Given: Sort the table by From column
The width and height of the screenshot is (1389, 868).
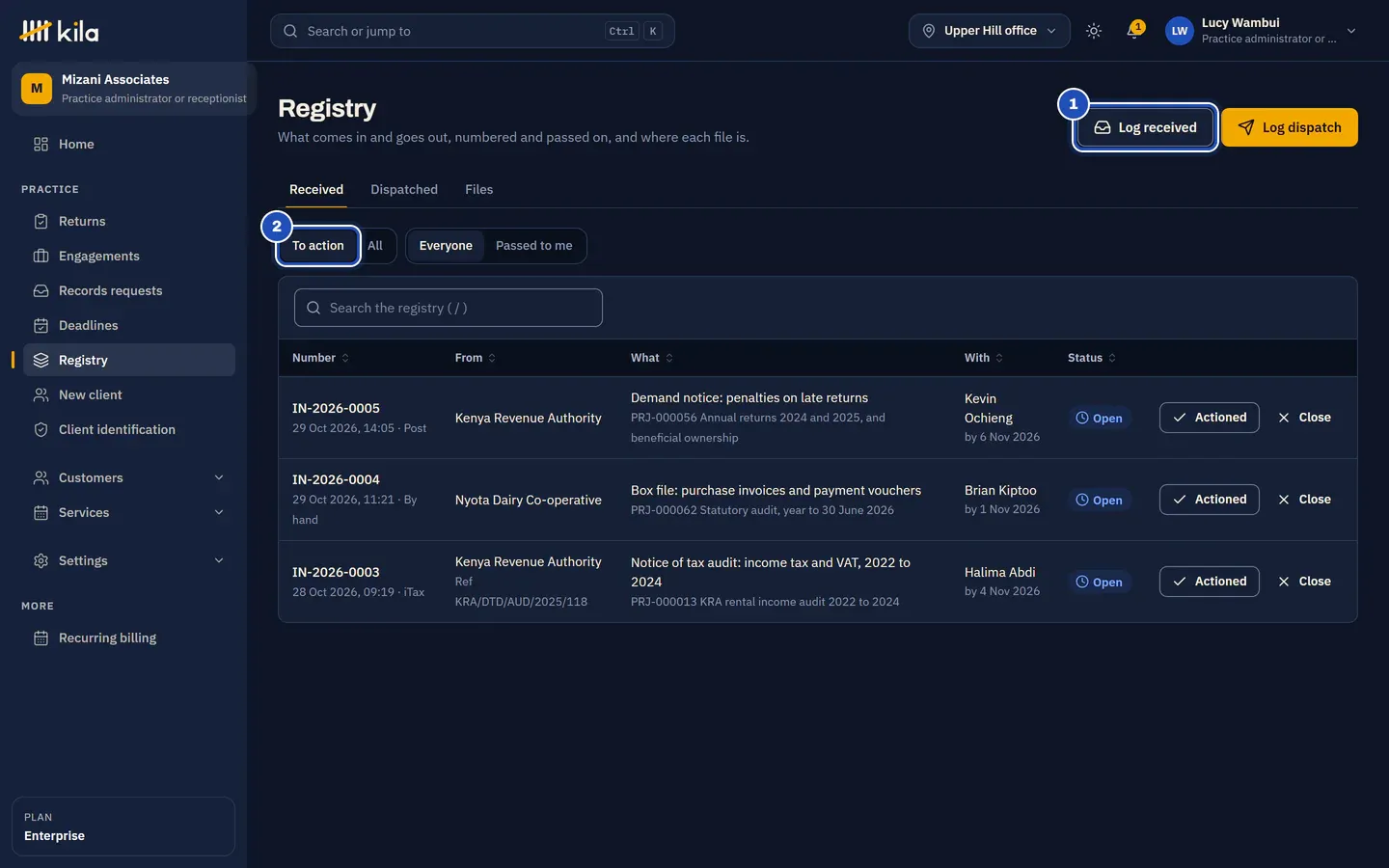Looking at the screenshot, I should coord(476,358).
